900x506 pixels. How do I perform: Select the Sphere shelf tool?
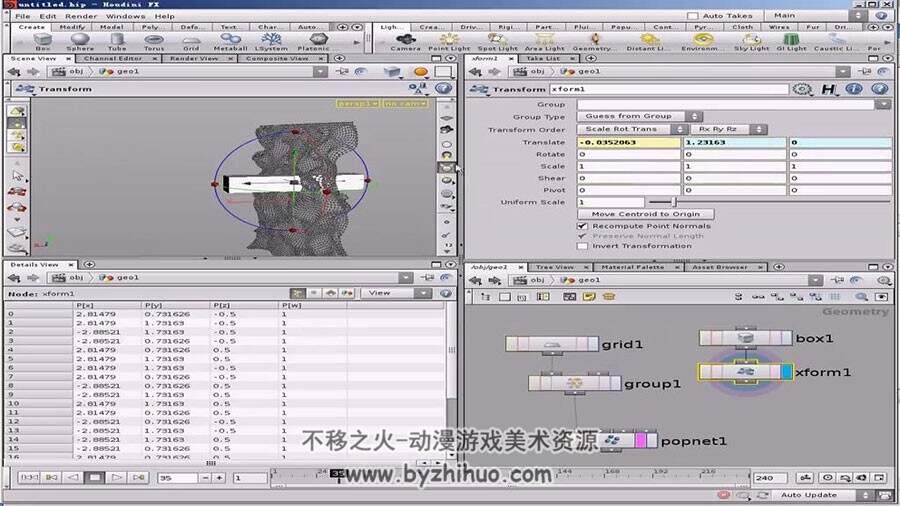80,41
